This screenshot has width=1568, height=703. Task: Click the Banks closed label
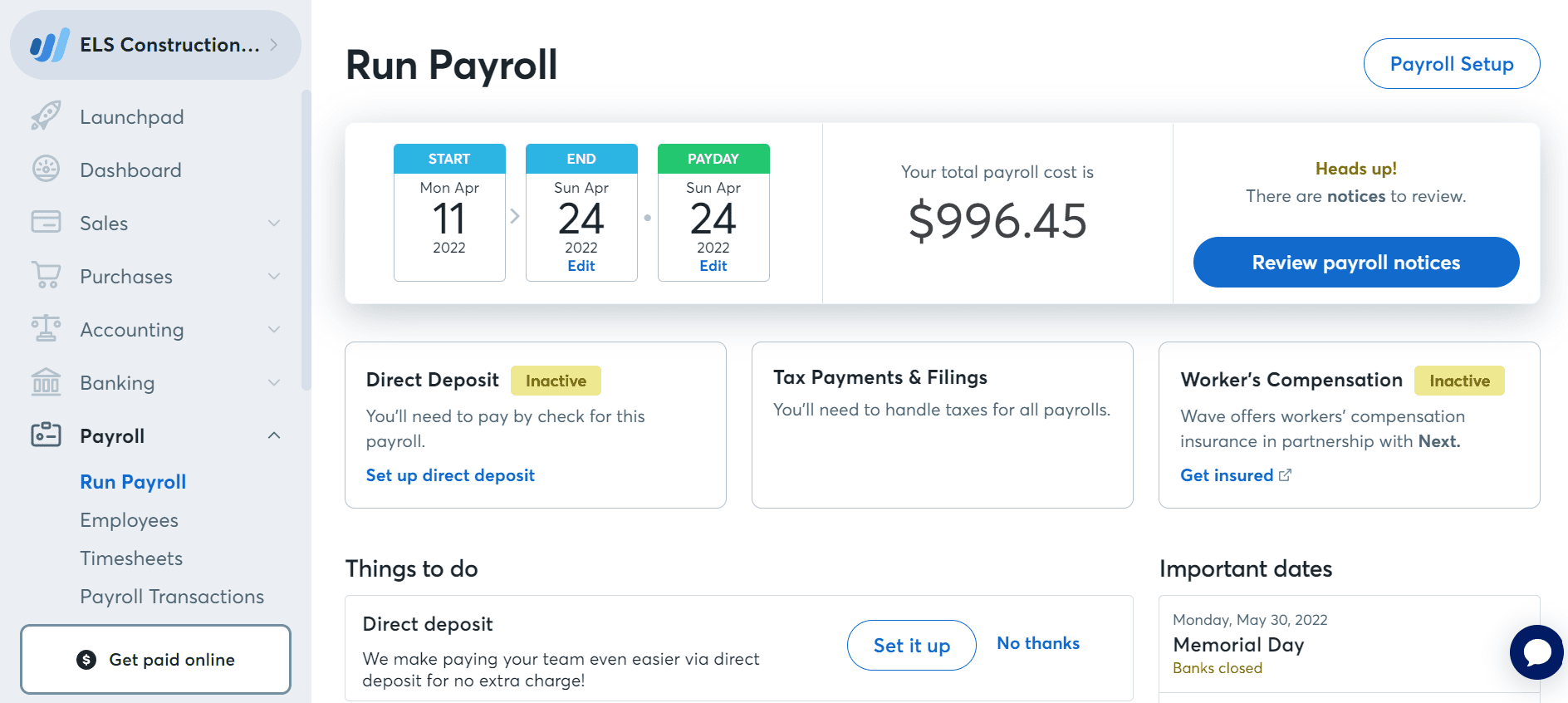(x=1218, y=668)
